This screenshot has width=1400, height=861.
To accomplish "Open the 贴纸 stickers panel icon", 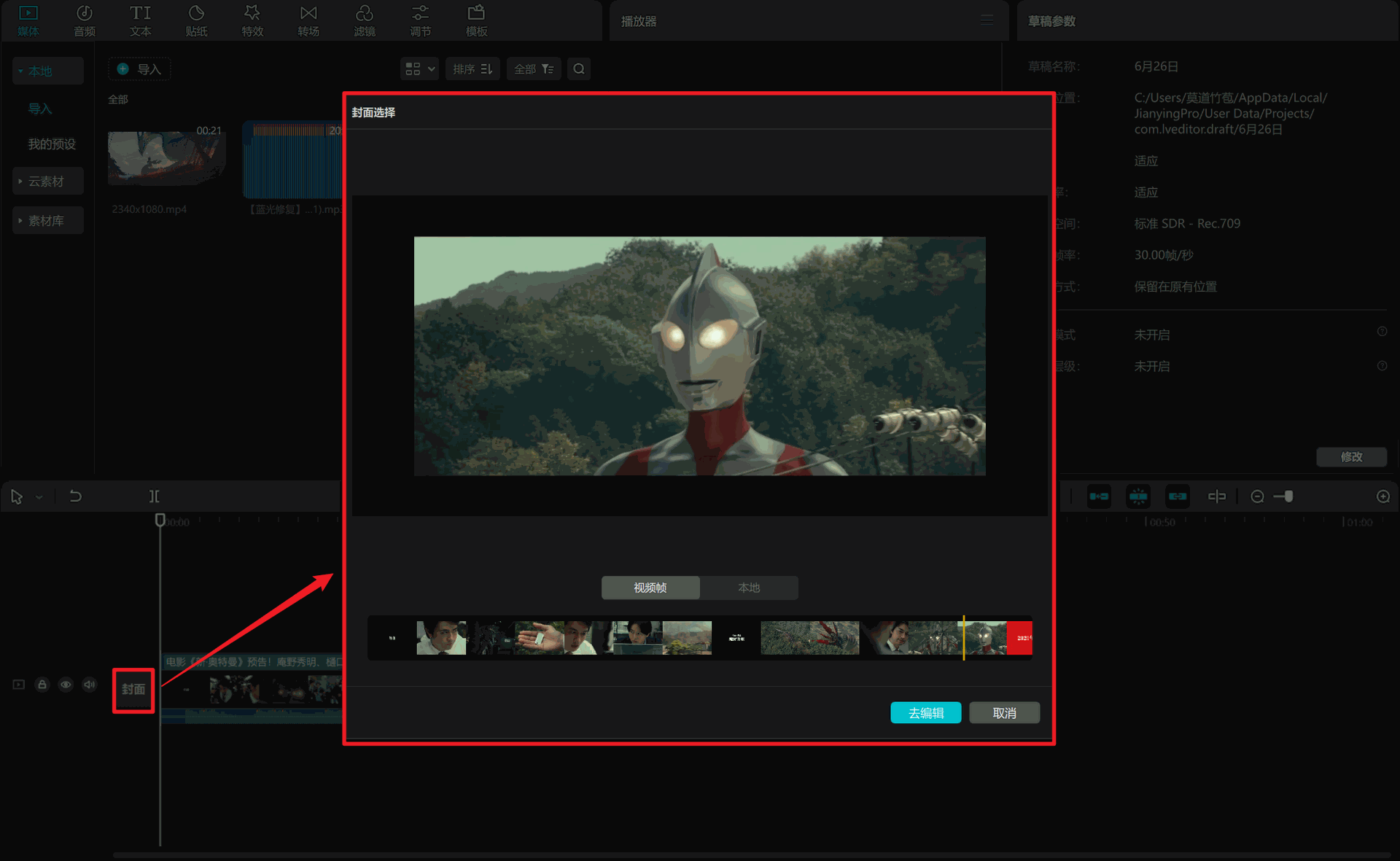I will click(x=196, y=20).
